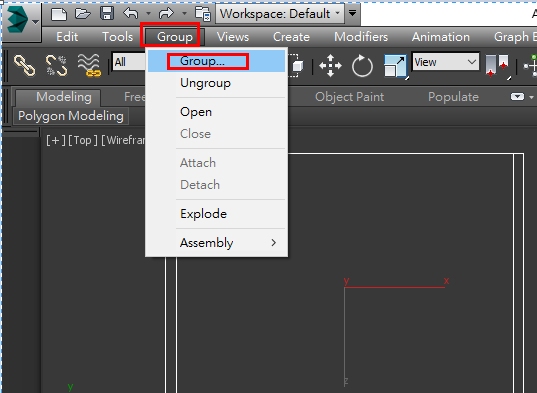The width and height of the screenshot is (537, 393).
Task: Switch to the Object Paint ribbon tab
Action: [x=349, y=97]
